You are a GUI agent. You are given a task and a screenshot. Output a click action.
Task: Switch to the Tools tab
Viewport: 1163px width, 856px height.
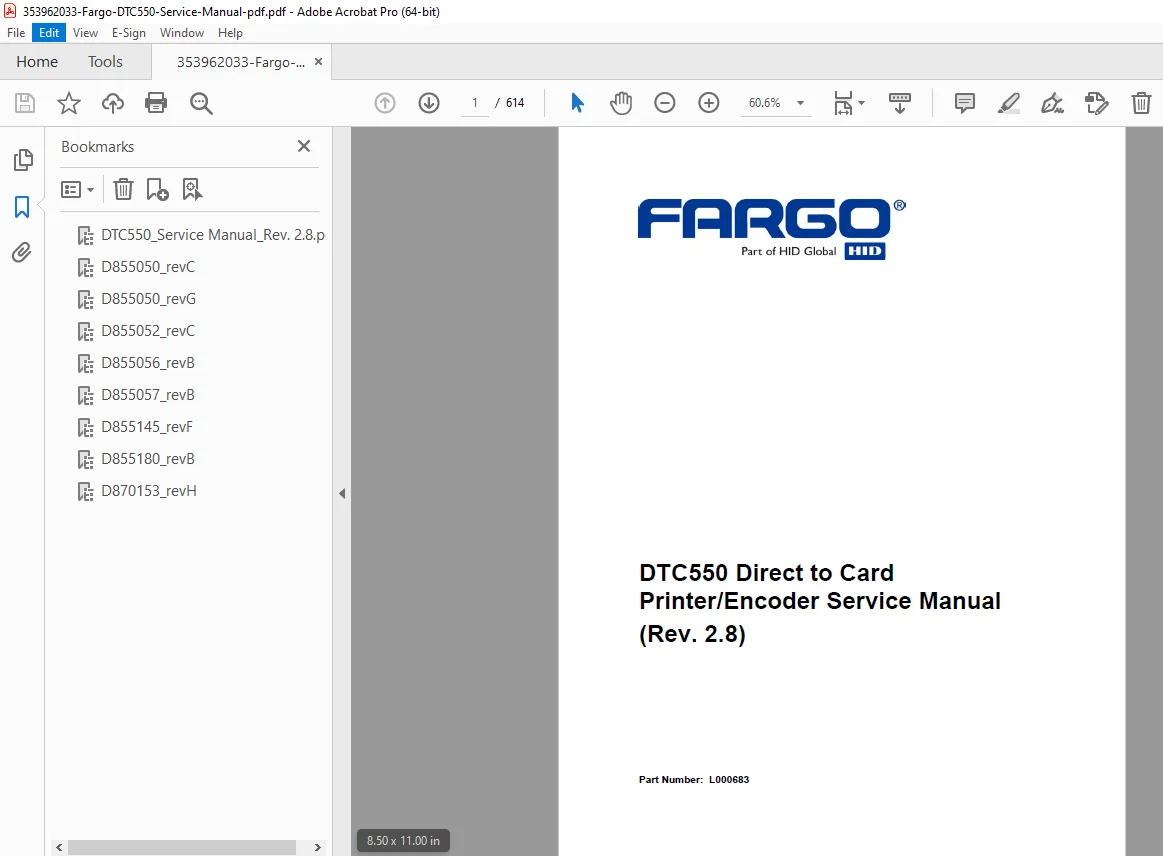pyautogui.click(x=105, y=62)
